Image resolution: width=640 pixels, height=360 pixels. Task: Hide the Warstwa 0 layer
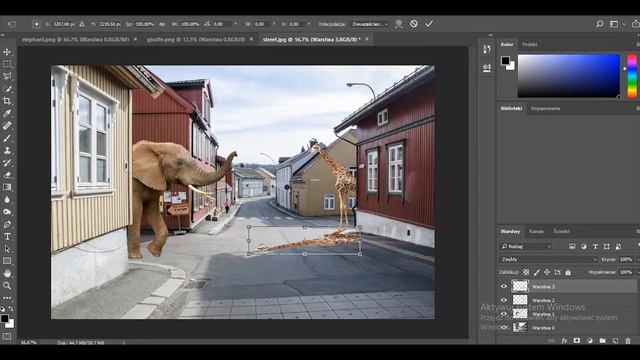tap(504, 327)
